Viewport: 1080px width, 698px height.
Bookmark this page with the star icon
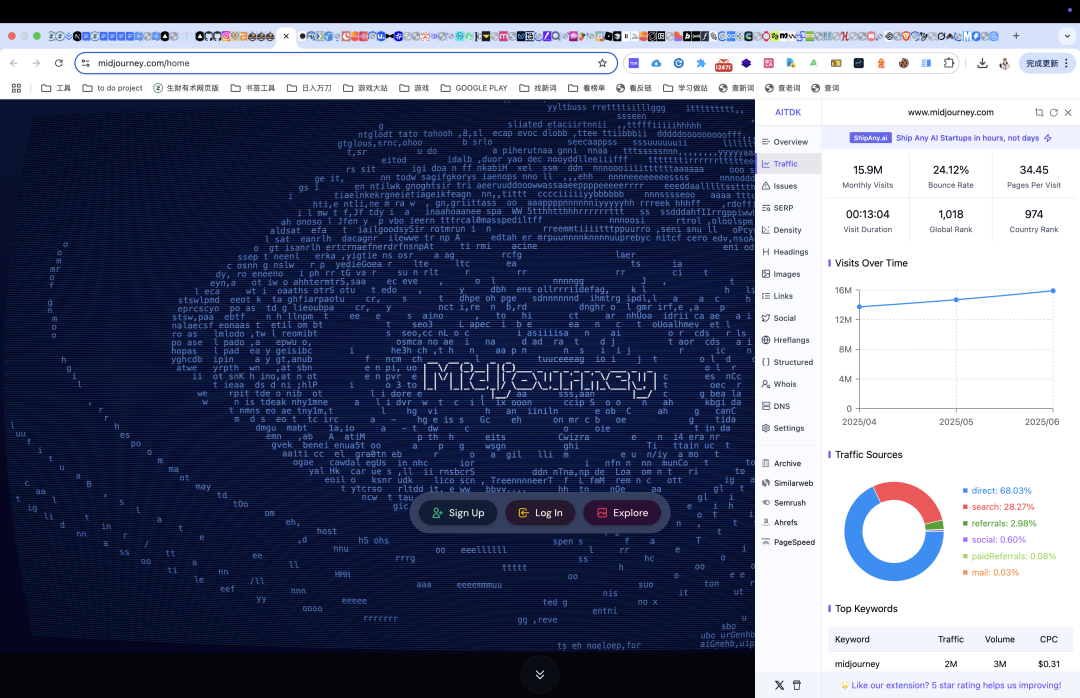pyautogui.click(x=603, y=63)
